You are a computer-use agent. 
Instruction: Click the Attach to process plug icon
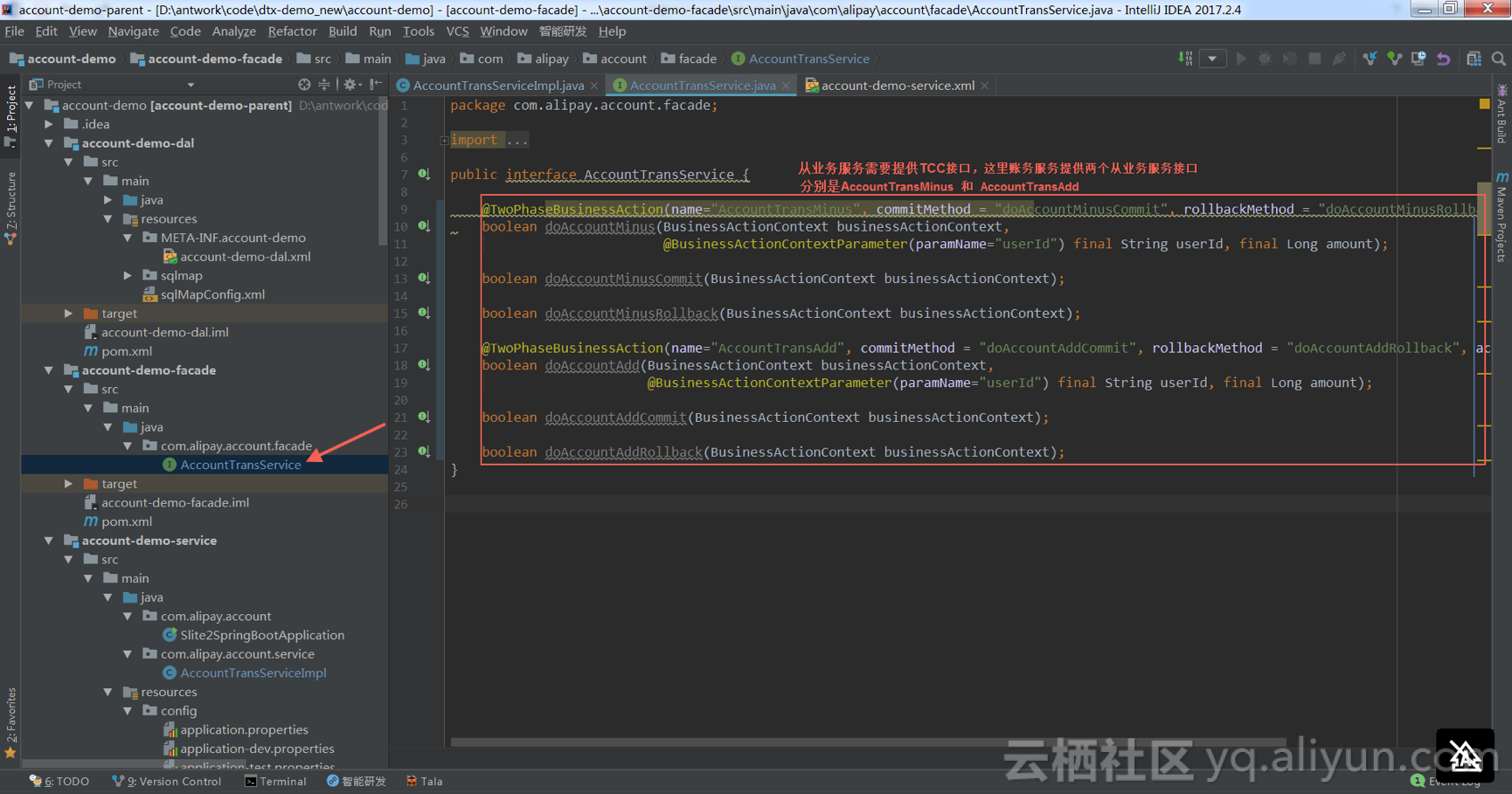1339,59
